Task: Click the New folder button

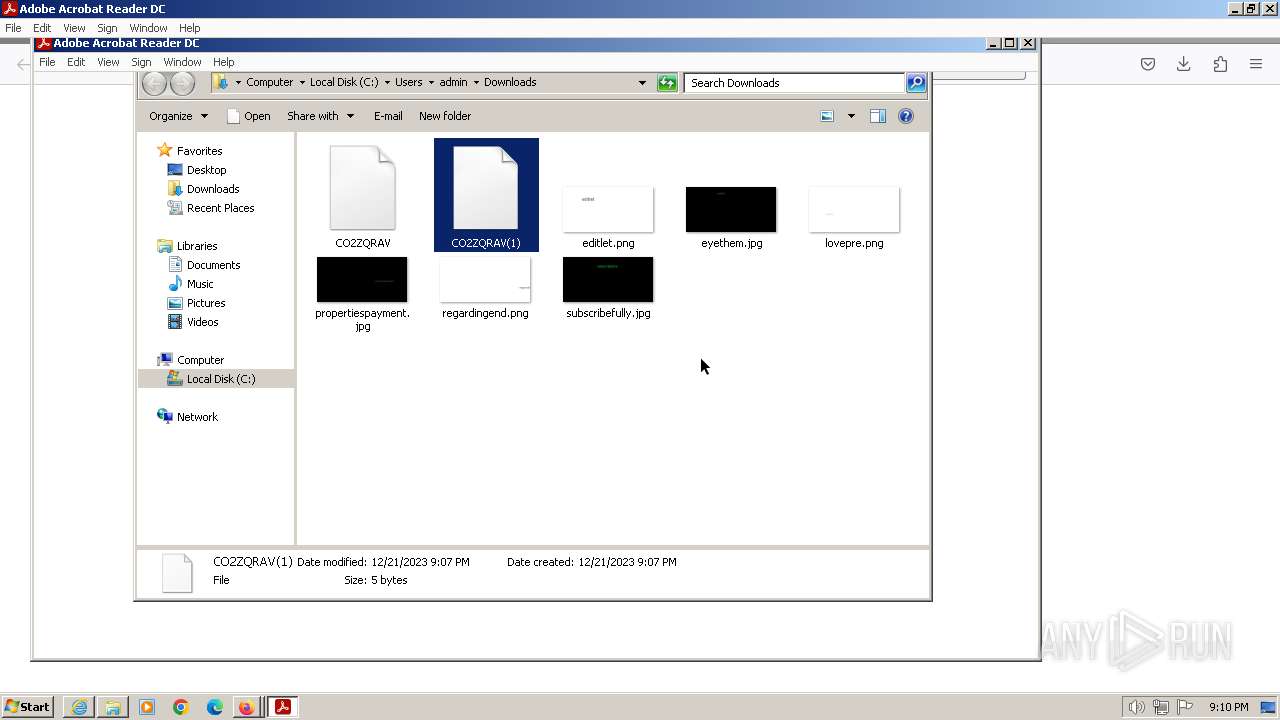Action: (445, 116)
